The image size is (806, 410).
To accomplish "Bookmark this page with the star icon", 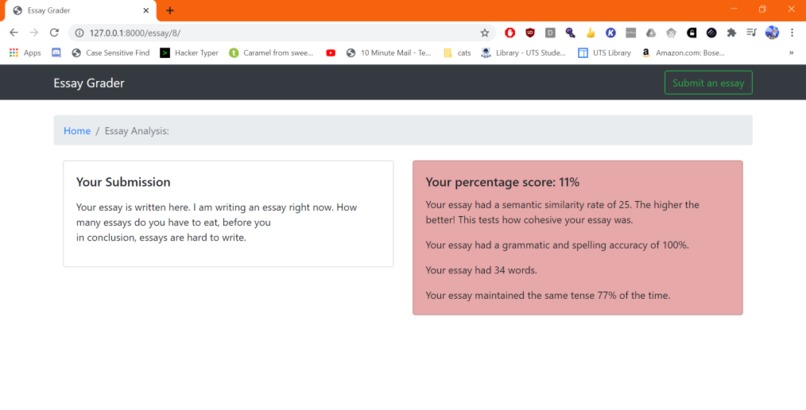I will (484, 33).
